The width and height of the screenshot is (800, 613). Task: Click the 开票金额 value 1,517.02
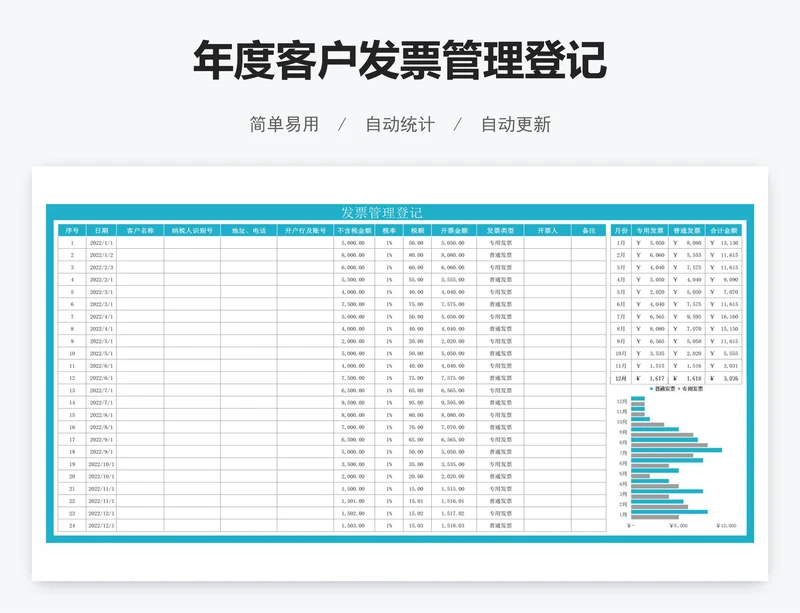(453, 513)
